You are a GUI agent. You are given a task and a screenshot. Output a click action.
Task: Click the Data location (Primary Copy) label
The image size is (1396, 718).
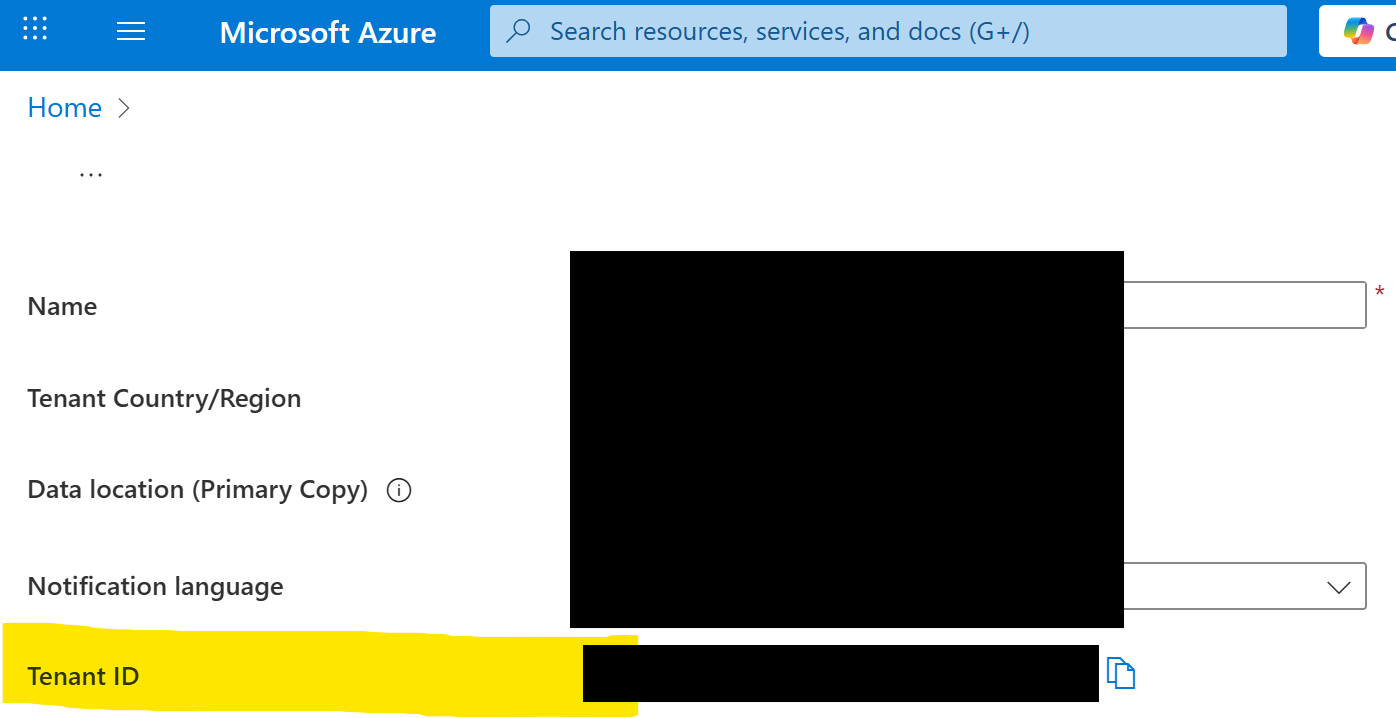[x=197, y=489]
